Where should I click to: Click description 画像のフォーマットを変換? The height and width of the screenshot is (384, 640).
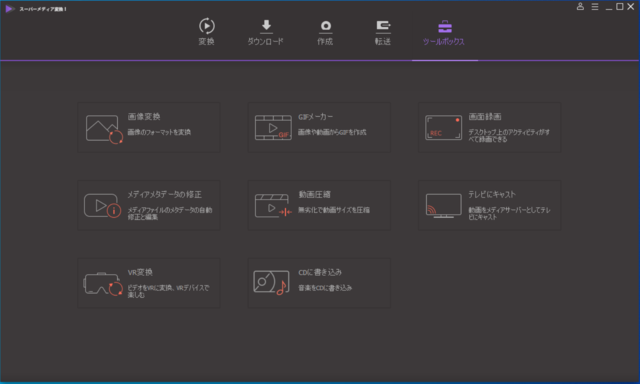pos(159,132)
